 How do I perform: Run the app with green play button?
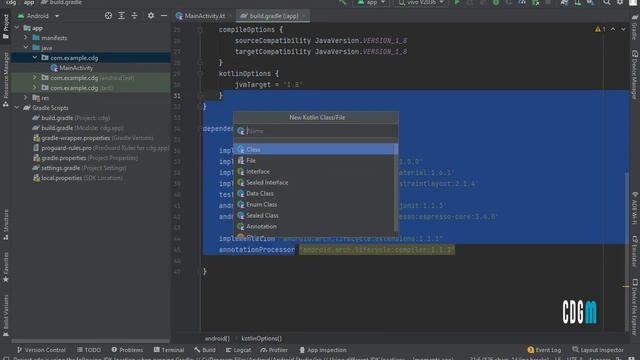[x=457, y=2]
